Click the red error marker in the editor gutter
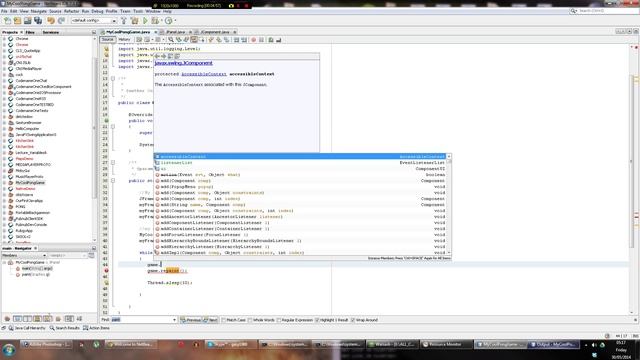 (106, 271)
